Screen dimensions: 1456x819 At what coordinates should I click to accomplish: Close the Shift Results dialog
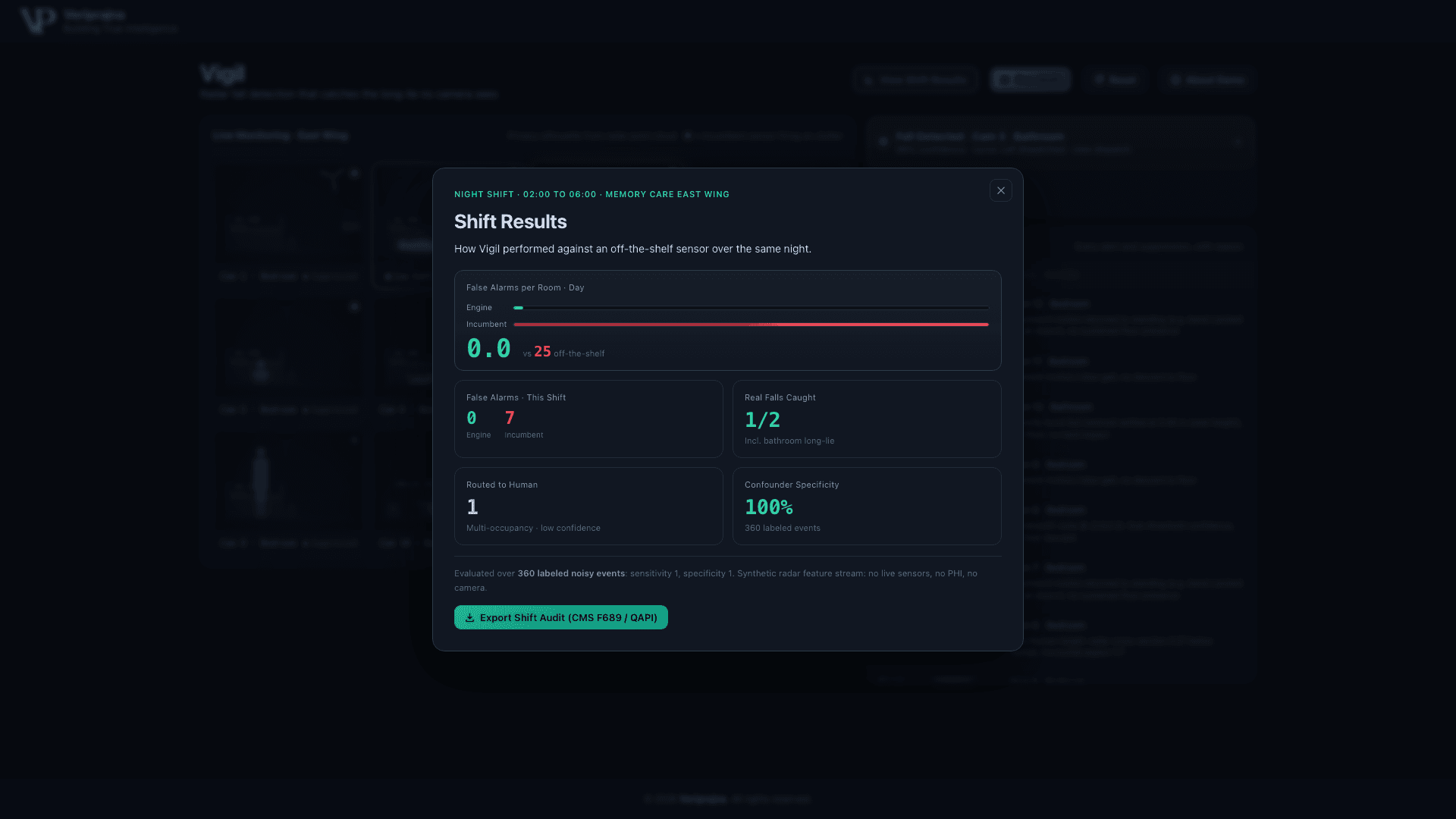coord(1000,190)
